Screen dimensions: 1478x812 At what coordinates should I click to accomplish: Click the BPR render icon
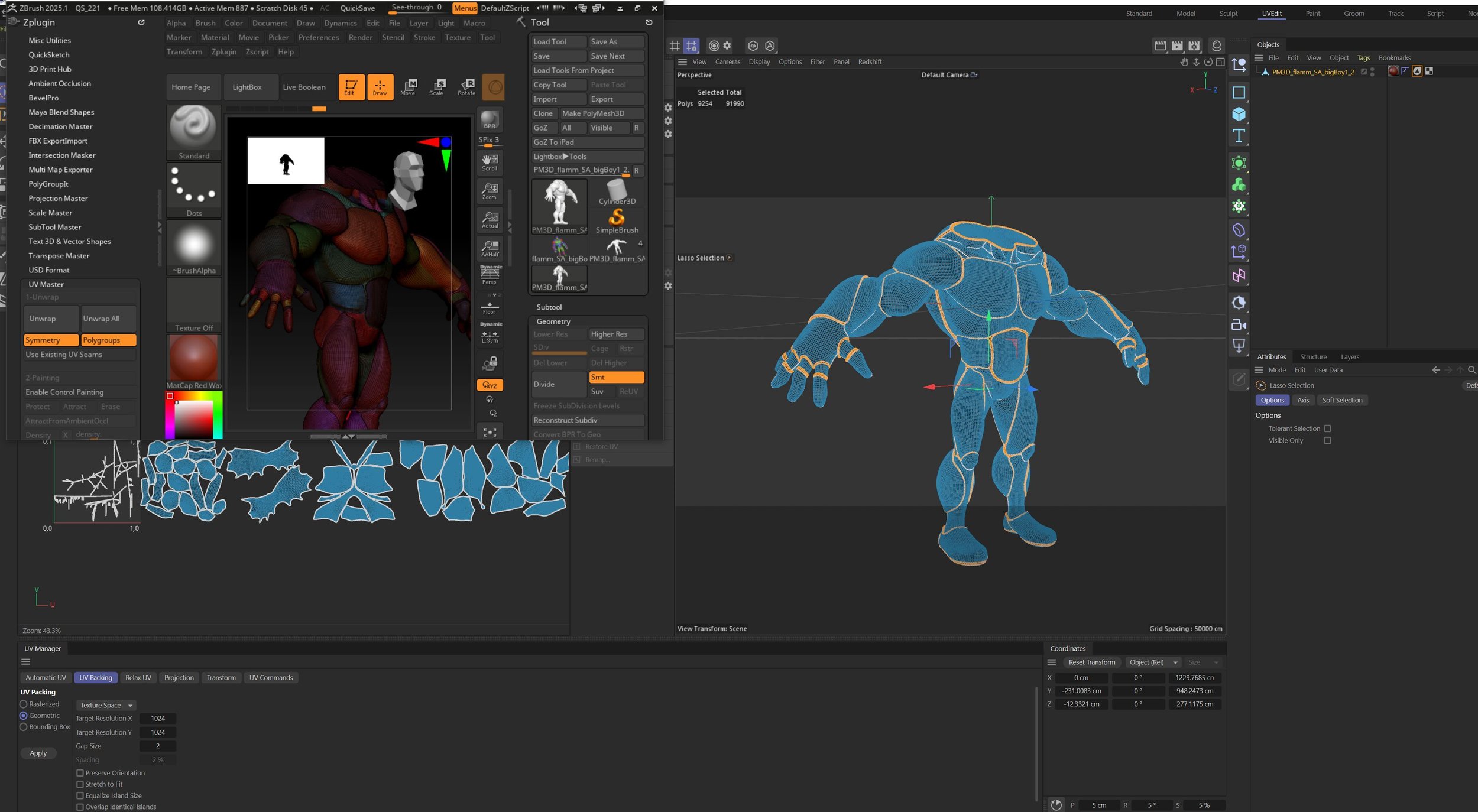pyautogui.click(x=490, y=120)
